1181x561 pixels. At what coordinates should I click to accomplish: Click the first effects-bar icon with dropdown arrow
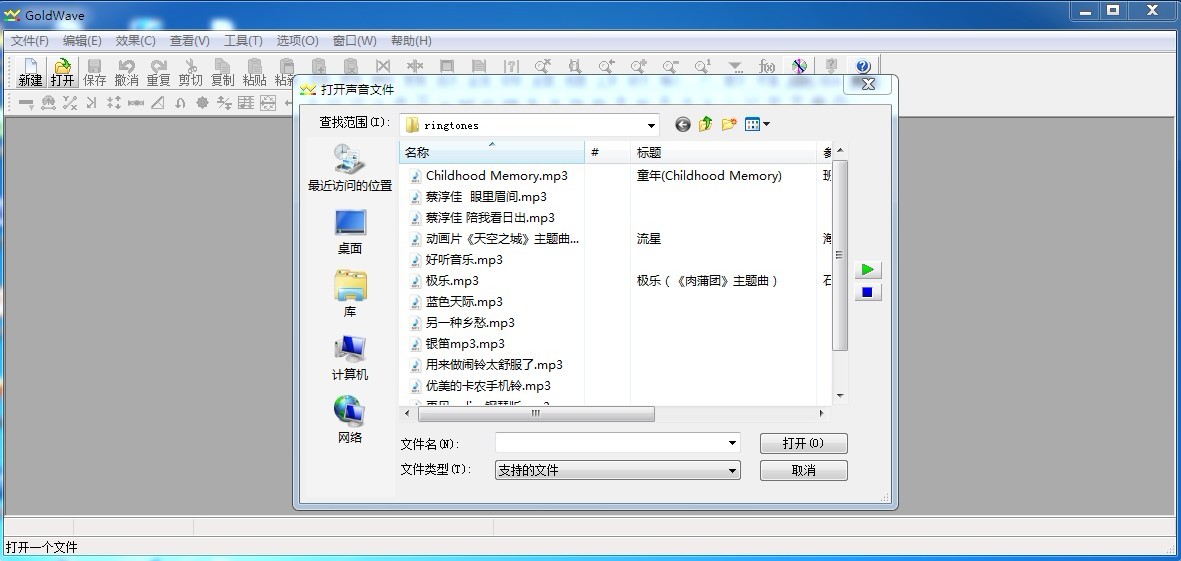tap(26, 103)
